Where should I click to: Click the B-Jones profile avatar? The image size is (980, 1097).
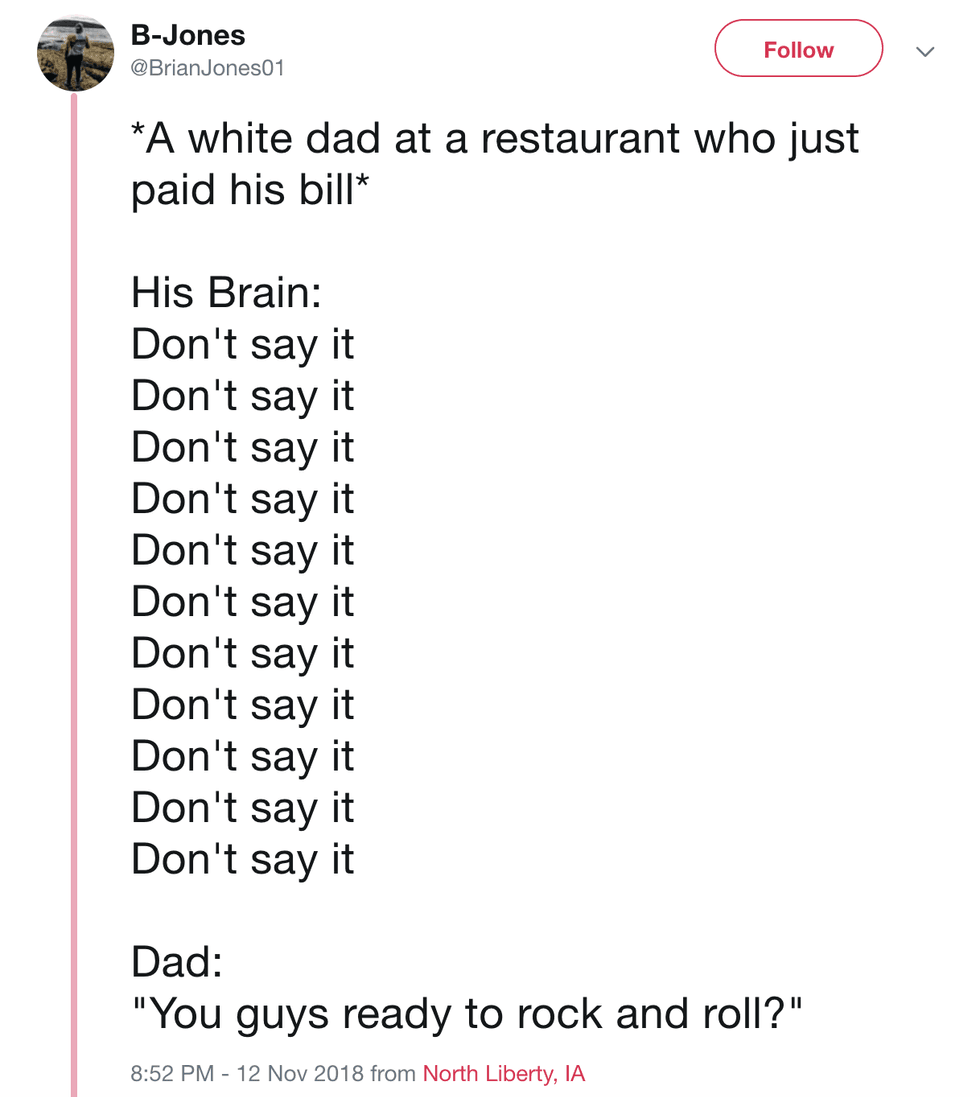click(x=76, y=54)
